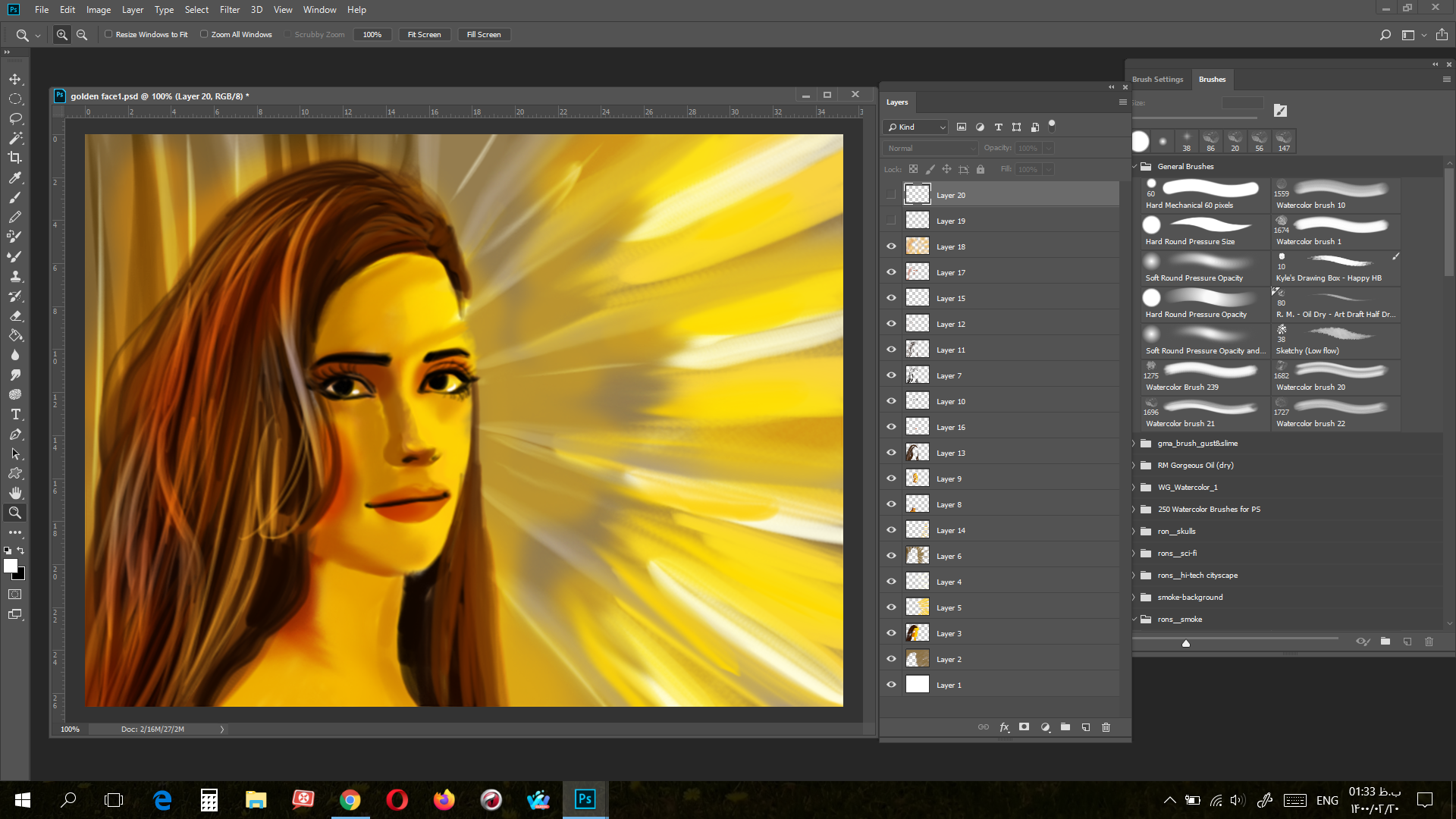
Task: Open the Filter menu
Action: (x=229, y=10)
